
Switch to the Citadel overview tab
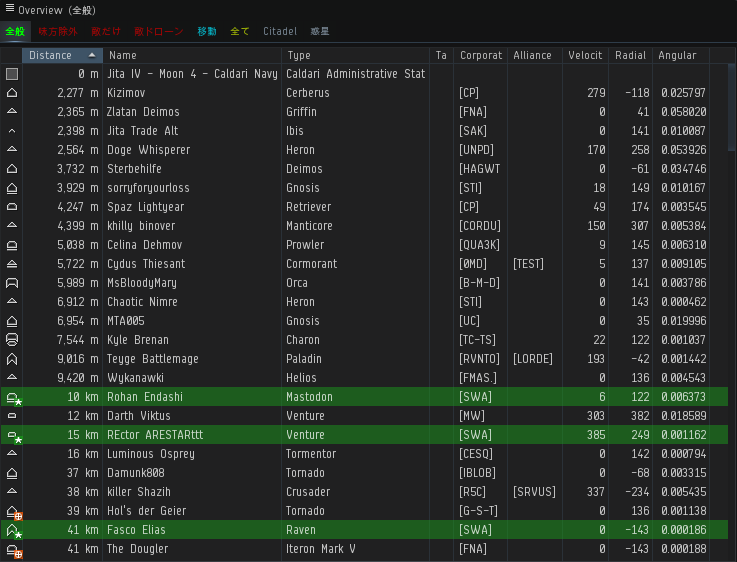tap(280, 32)
